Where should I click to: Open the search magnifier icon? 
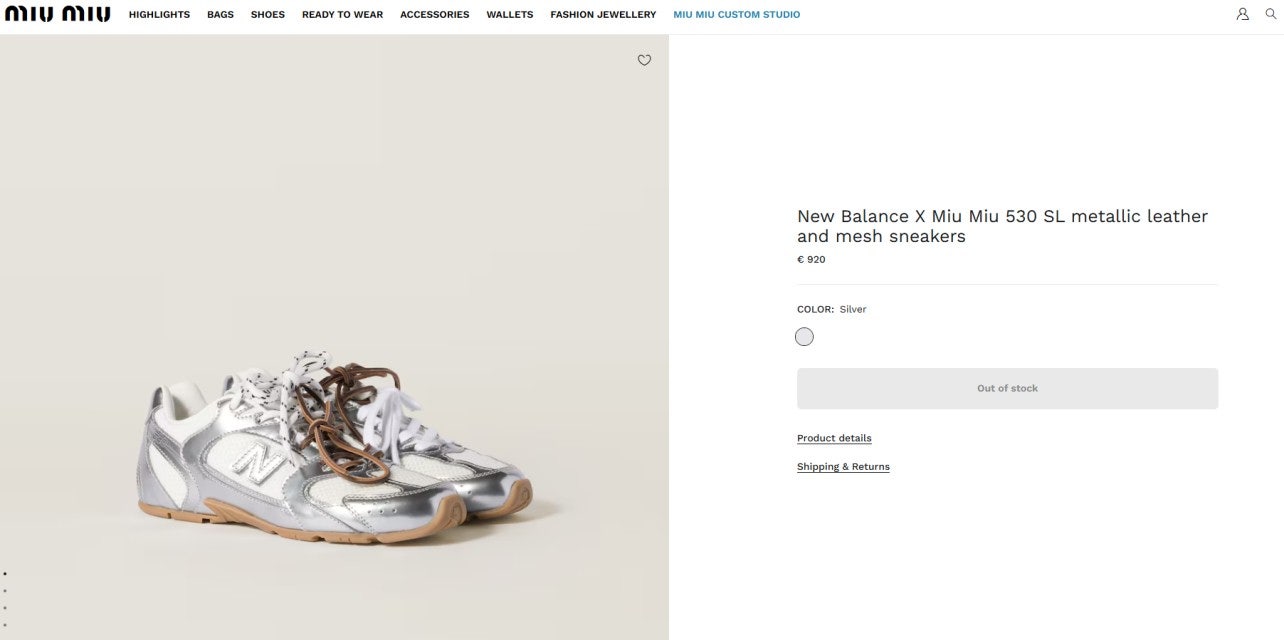[x=1271, y=14]
